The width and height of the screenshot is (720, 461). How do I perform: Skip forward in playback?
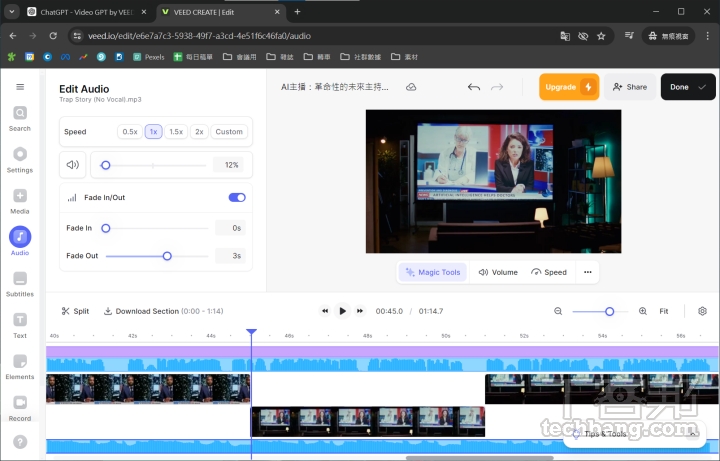click(360, 311)
